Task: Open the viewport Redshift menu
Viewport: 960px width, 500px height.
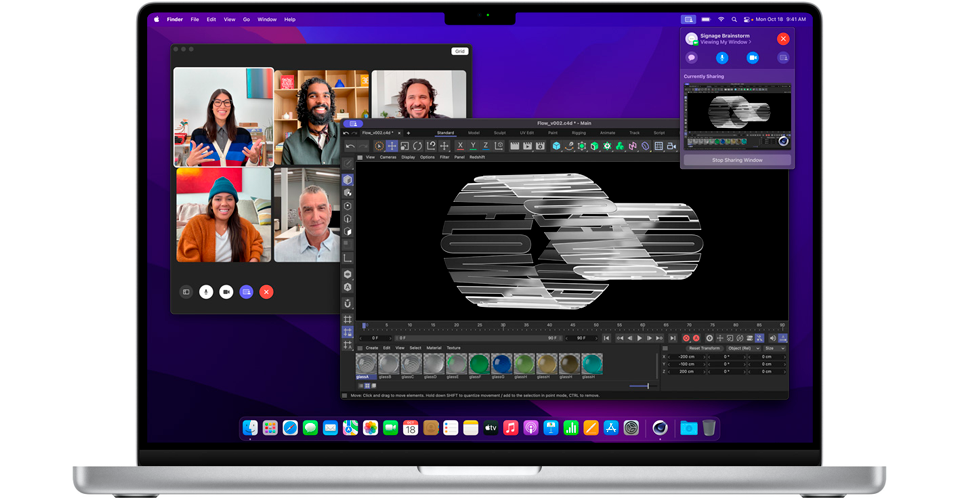Action: pyautogui.click(x=478, y=157)
